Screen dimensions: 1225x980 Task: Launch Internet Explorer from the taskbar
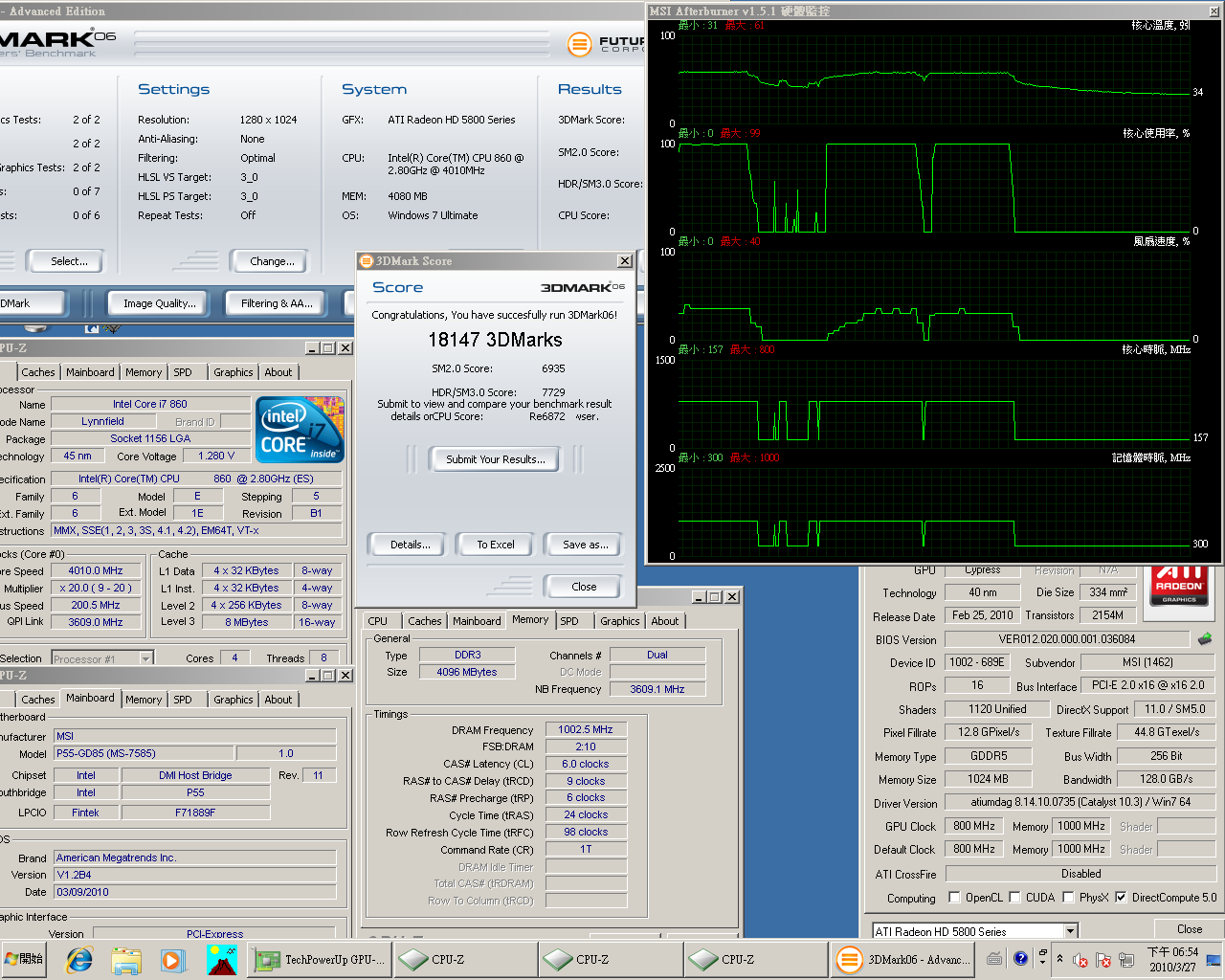(x=79, y=959)
